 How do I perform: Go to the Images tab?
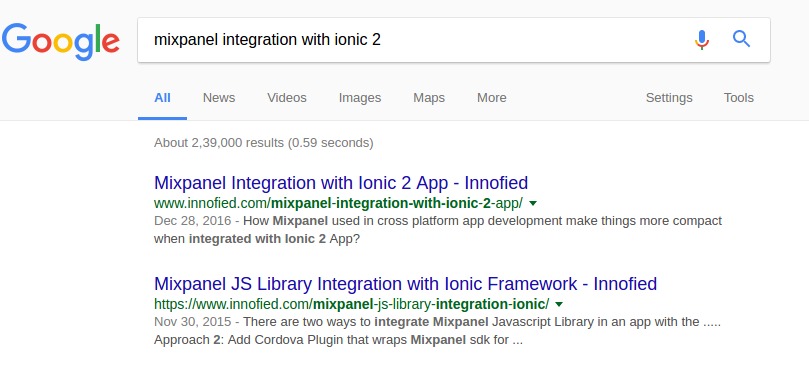[x=360, y=98]
